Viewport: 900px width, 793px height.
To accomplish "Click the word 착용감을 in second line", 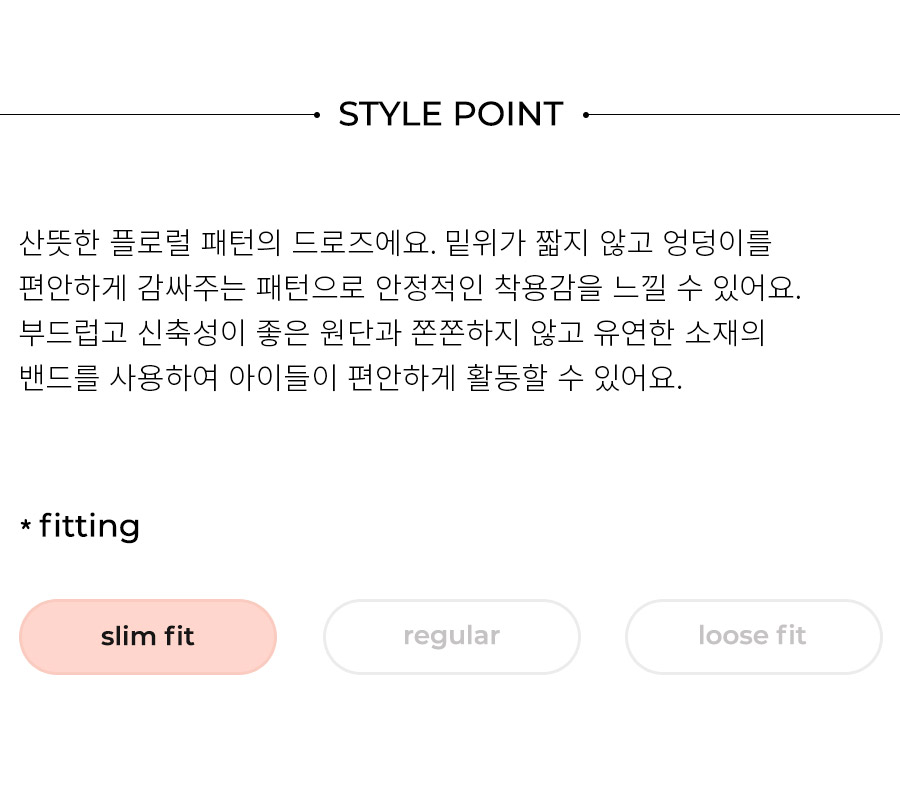I will point(548,287).
